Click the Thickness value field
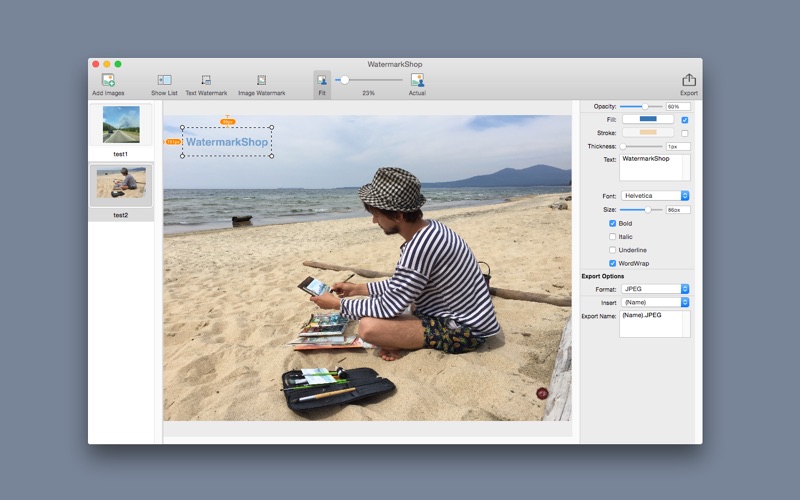Screen dimensions: 800x500 click(x=678, y=146)
